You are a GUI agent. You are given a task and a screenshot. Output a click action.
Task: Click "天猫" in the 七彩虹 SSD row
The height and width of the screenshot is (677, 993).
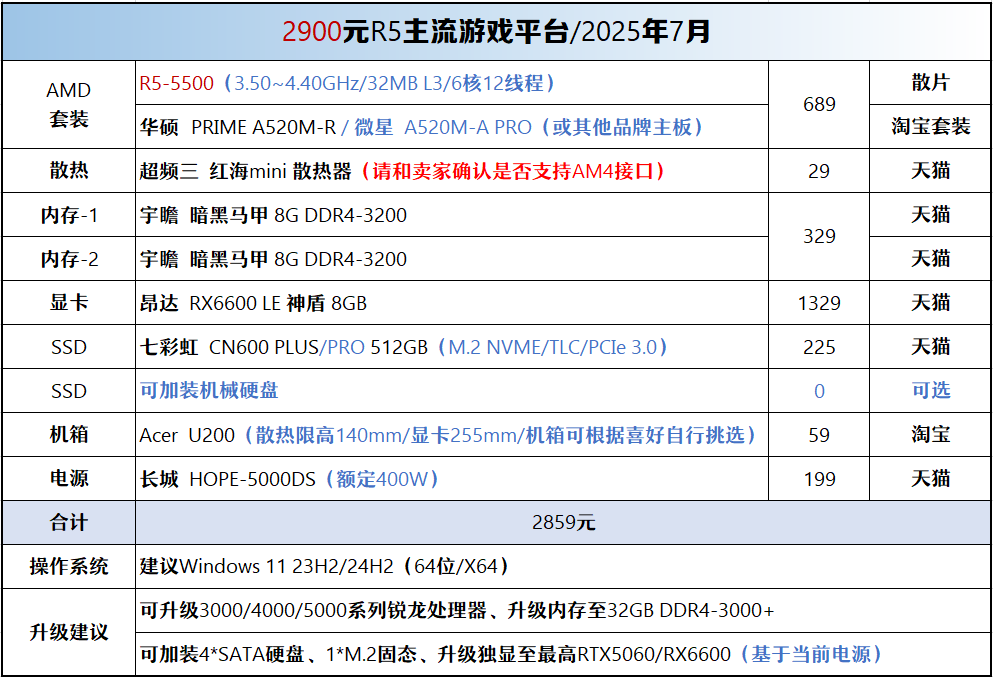coord(930,347)
